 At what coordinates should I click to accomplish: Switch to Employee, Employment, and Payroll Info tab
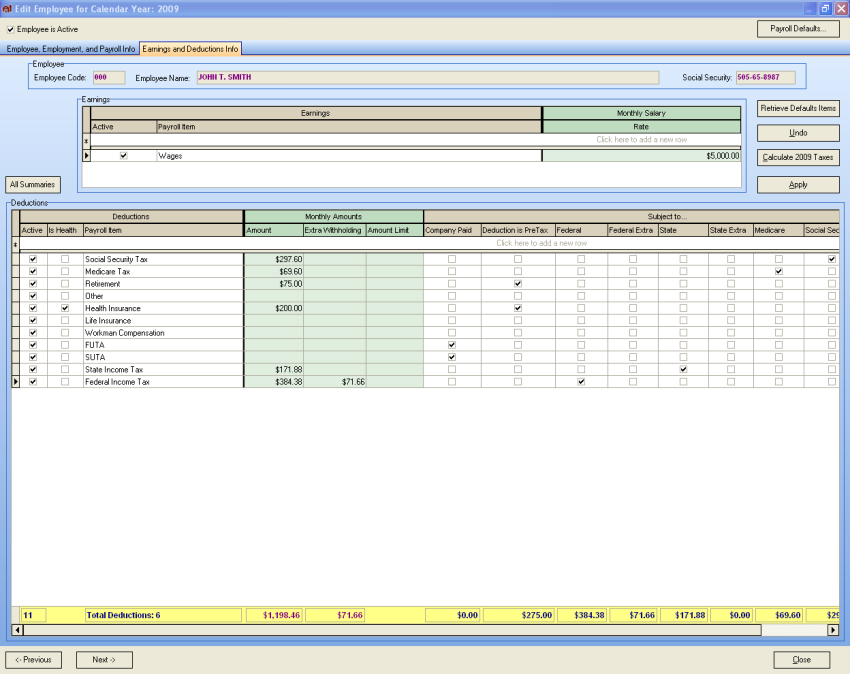click(70, 49)
